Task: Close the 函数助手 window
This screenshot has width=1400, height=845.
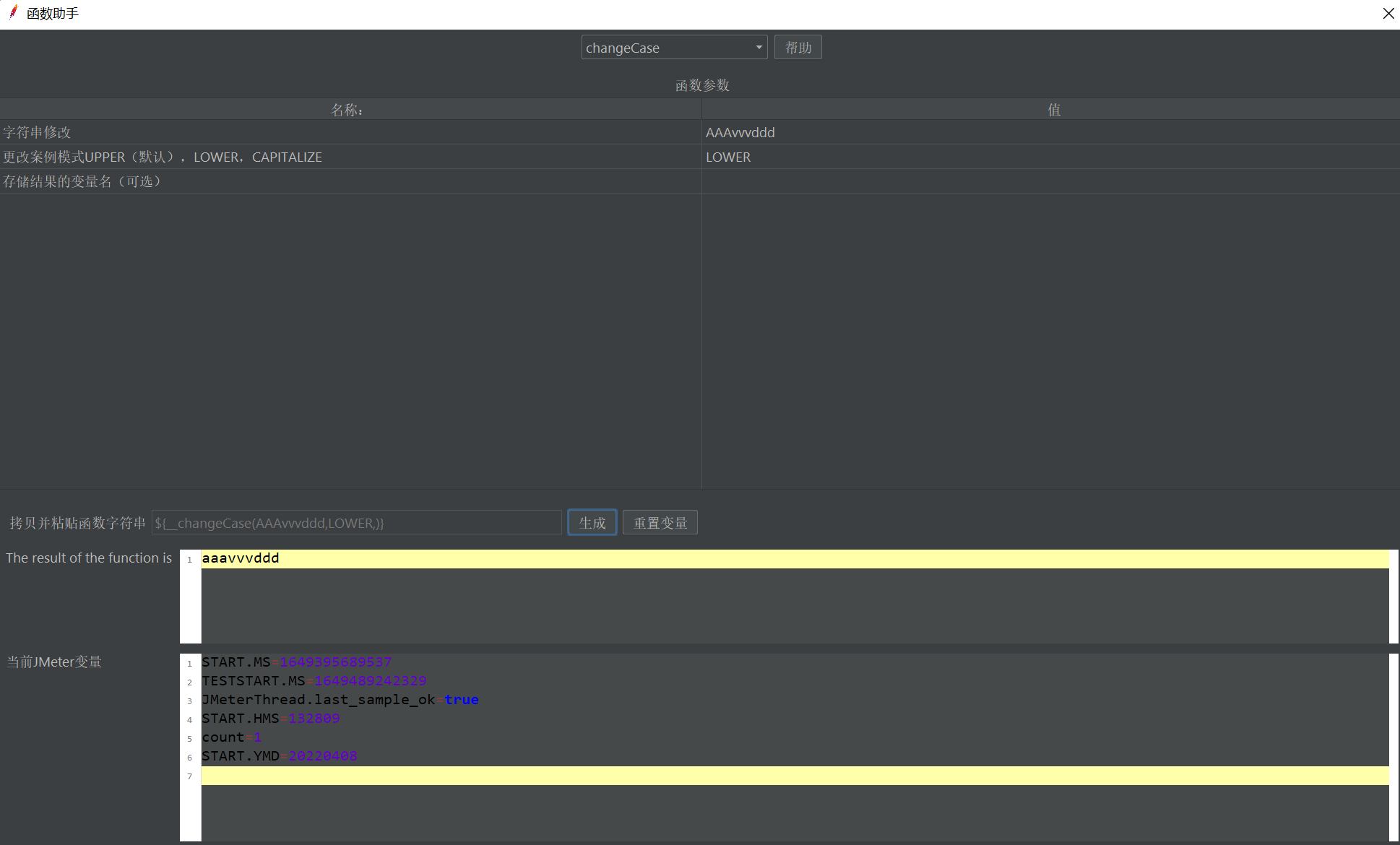Action: tap(1388, 14)
